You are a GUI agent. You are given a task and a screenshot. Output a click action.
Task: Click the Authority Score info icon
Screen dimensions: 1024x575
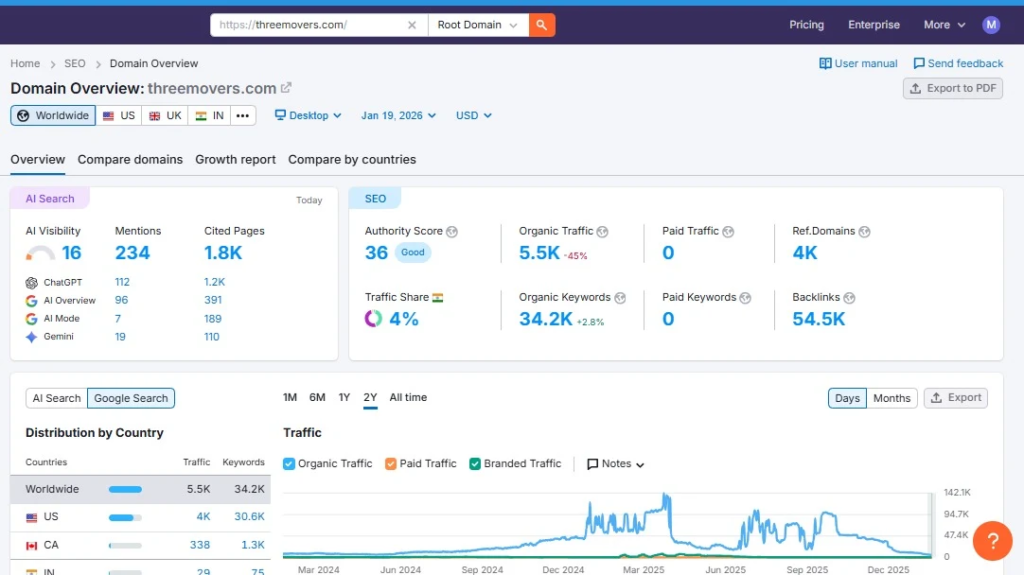point(452,231)
